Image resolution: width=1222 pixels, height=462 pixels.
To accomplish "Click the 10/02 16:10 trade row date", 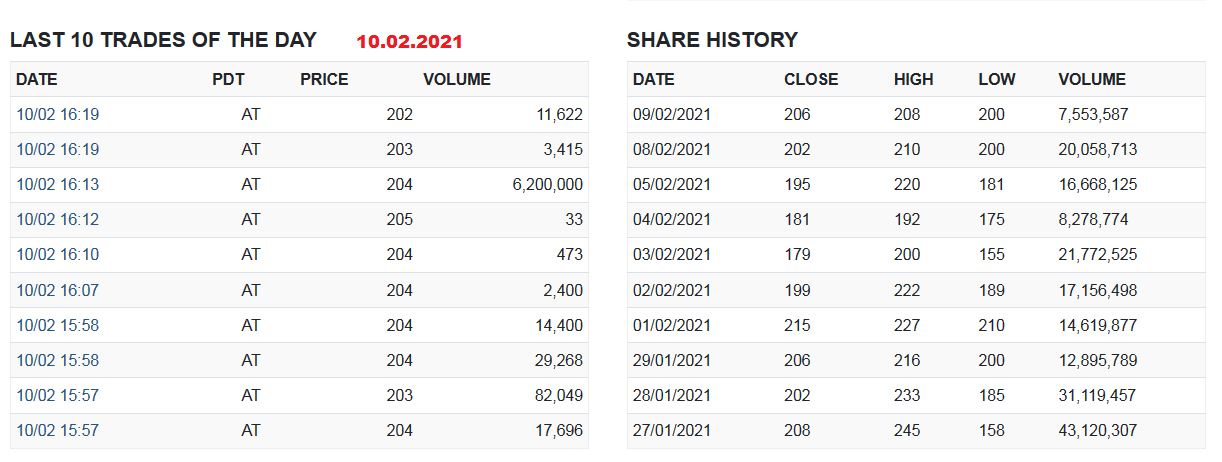I will [x=58, y=255].
